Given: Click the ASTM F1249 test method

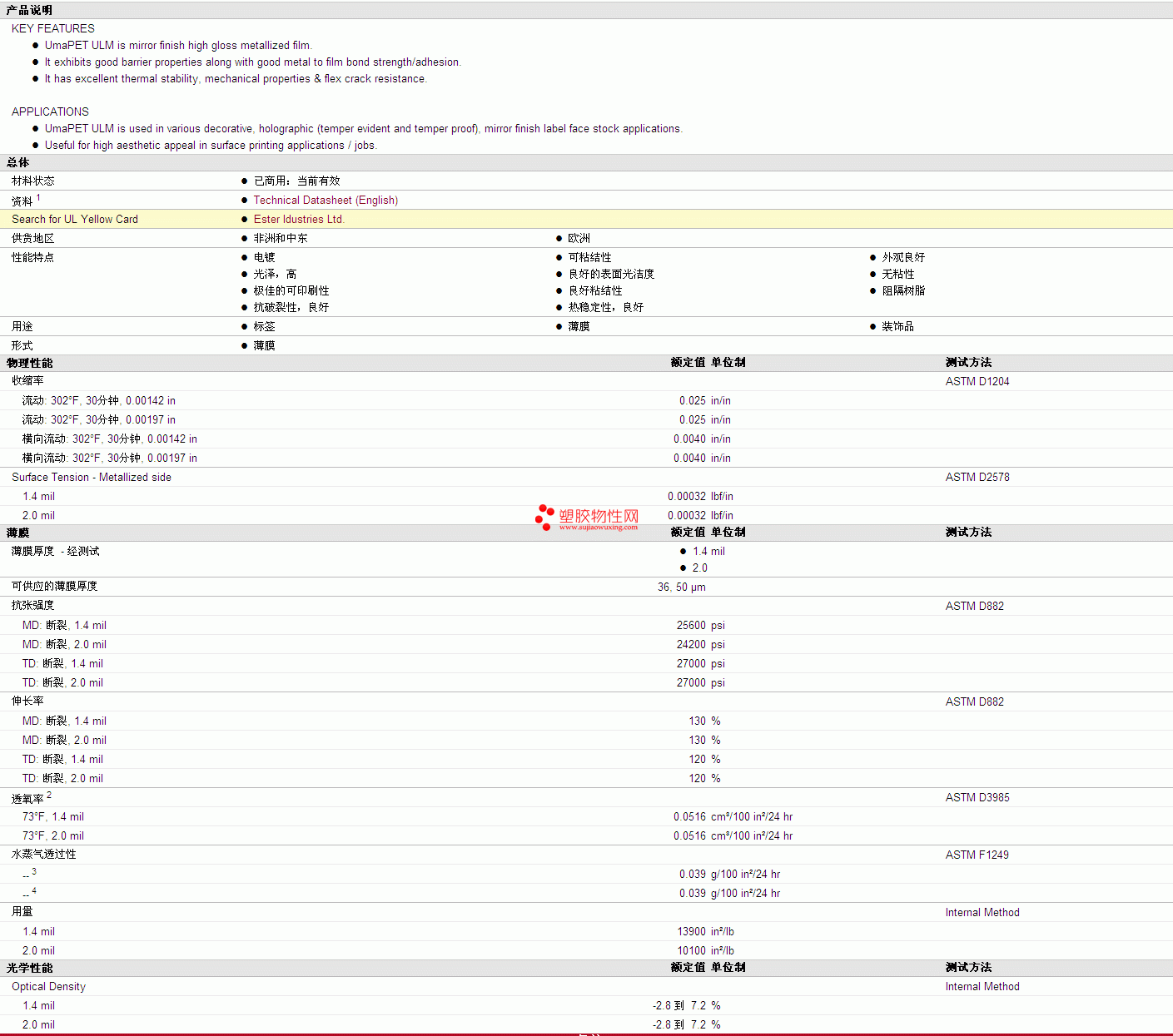Looking at the screenshot, I should coord(977,855).
